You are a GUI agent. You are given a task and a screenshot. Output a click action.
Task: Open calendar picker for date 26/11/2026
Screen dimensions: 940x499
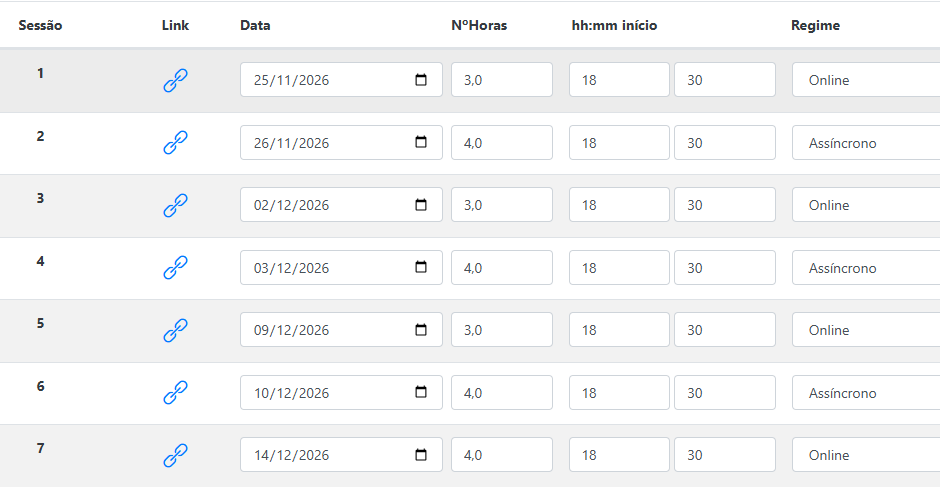tap(421, 142)
